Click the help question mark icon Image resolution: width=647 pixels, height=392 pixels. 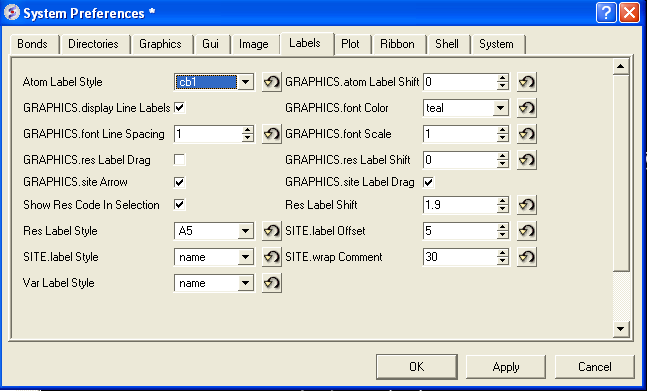pyautogui.click(x=606, y=13)
